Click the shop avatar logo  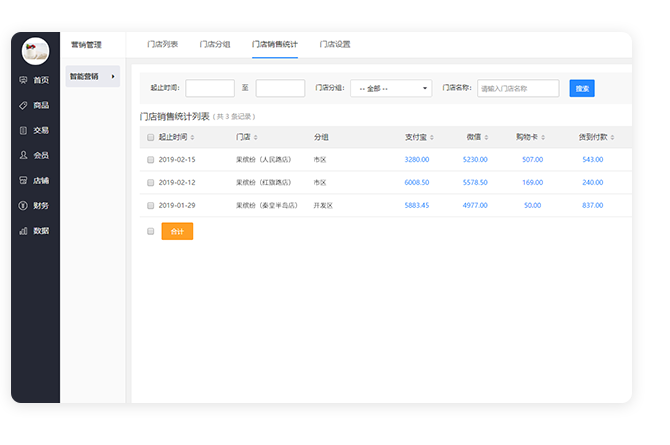point(35,51)
